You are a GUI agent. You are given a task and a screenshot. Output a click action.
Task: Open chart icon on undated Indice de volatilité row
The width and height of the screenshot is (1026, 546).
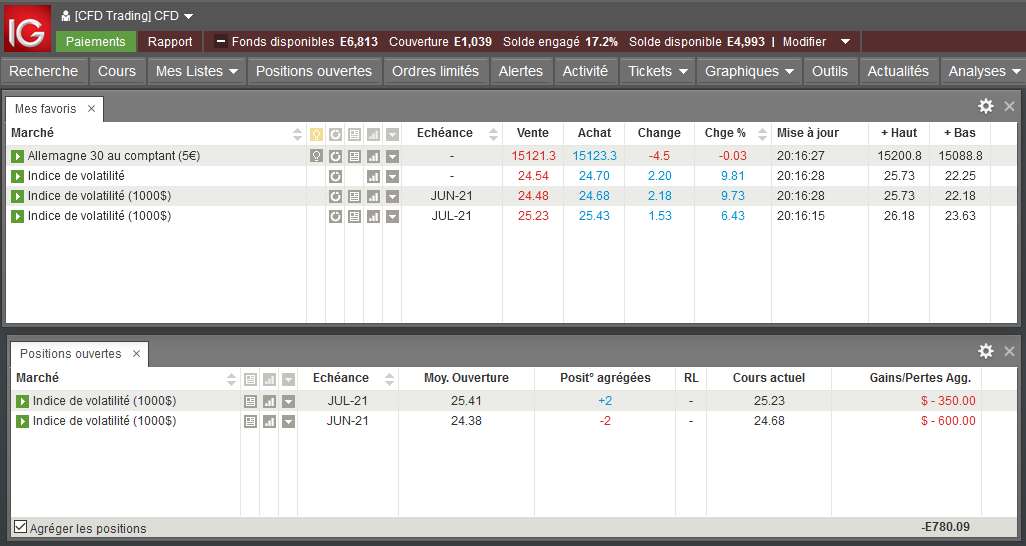373,176
